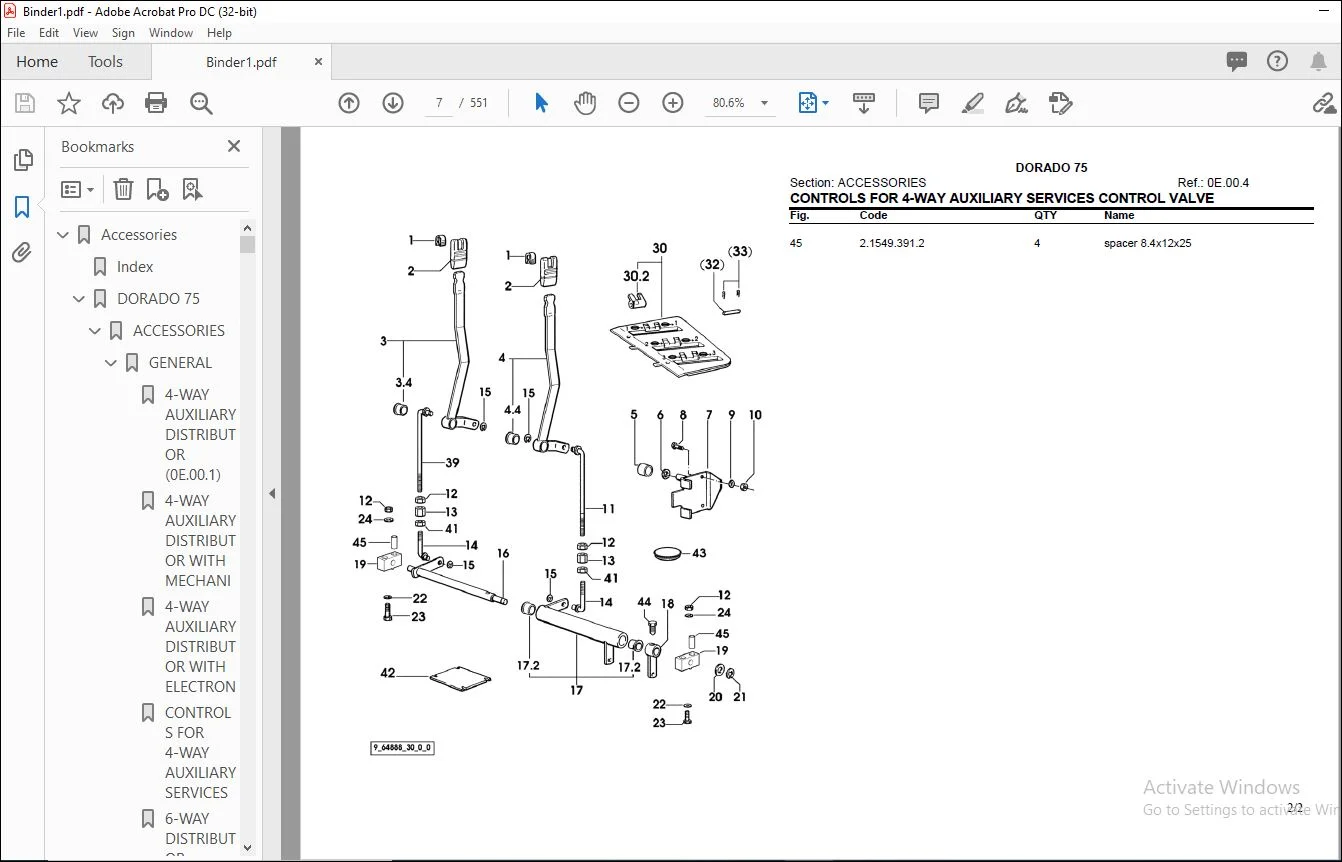Screen dimensions: 1342x862
Task: Open the Attachments paperclip panel
Action: 22,253
